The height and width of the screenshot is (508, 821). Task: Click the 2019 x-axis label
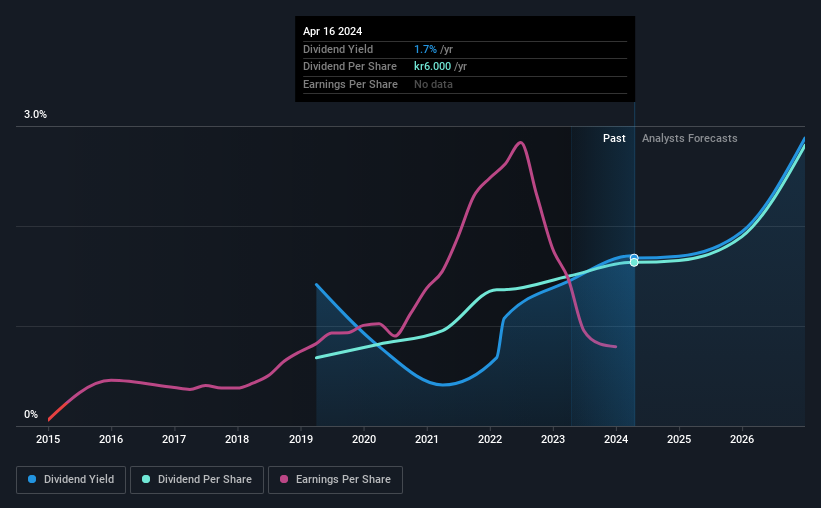[x=301, y=439]
